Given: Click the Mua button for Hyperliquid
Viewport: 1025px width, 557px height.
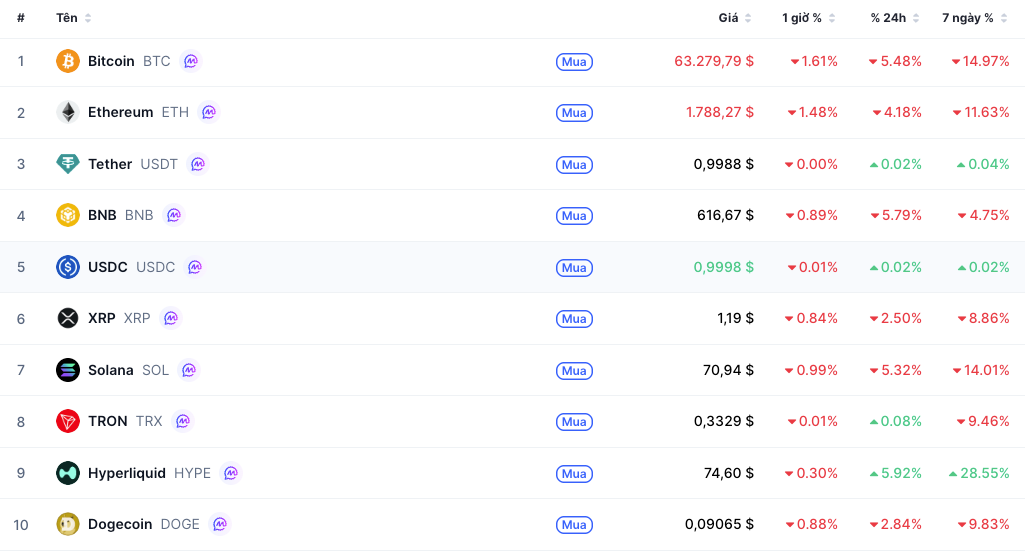Looking at the screenshot, I should [x=574, y=473].
